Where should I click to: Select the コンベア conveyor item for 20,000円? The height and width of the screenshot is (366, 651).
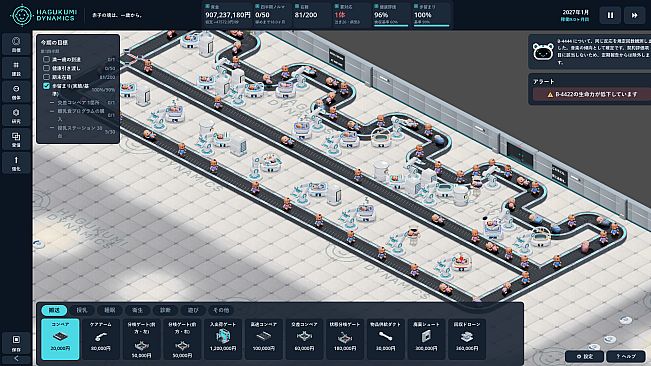coord(60,339)
